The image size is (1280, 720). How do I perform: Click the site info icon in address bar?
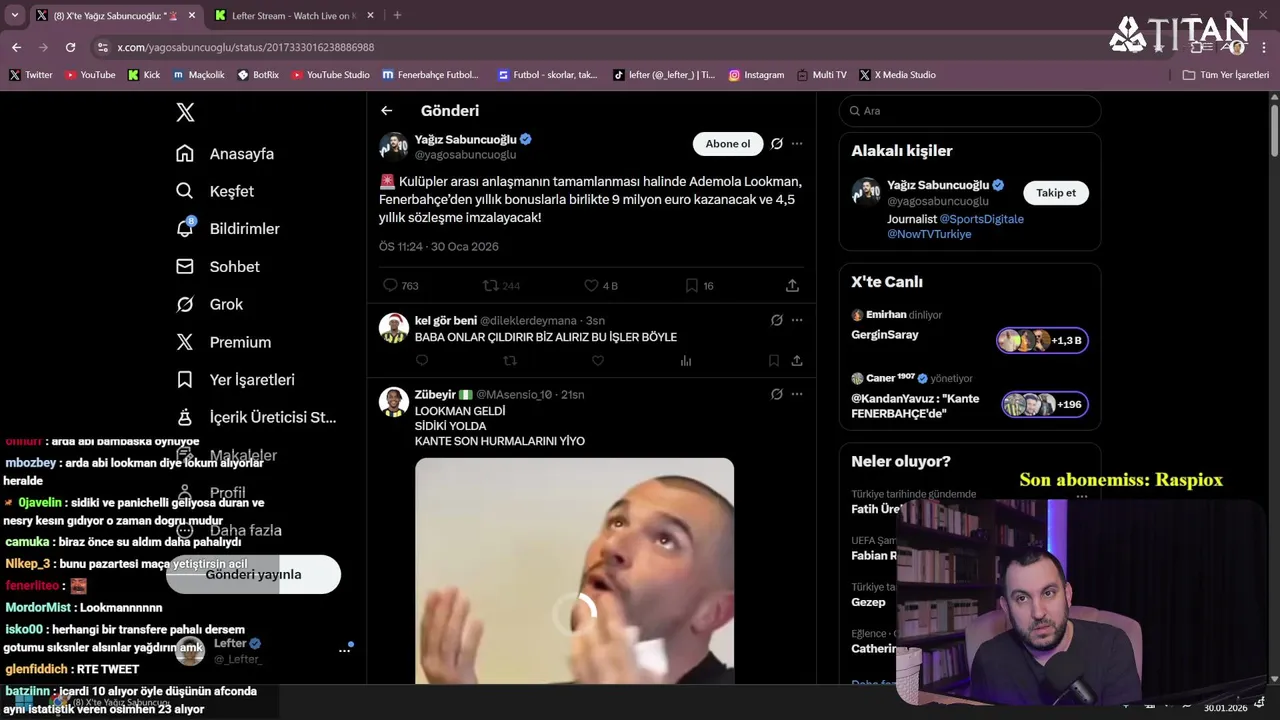pos(102,47)
